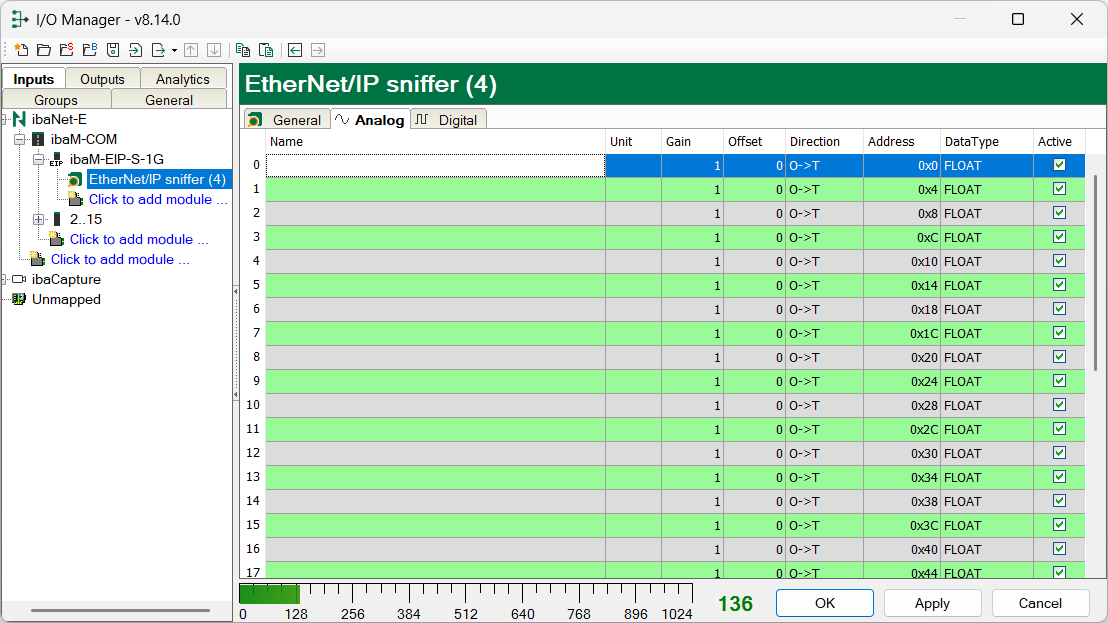Click the EtherNet/IP sniffer module icon in tree
This screenshot has height=623, width=1108.
point(75,179)
